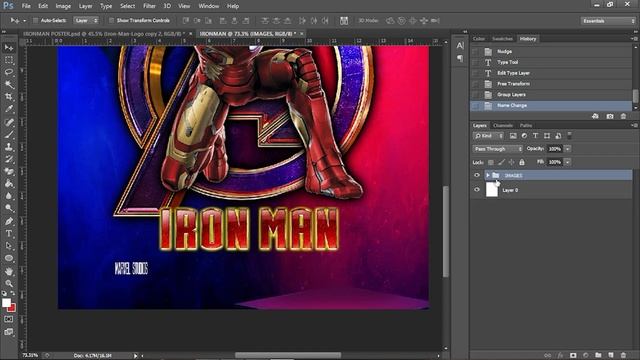Screen dimensions: 640x360
Task: Select the Group Layers history state
Action: (551, 94)
